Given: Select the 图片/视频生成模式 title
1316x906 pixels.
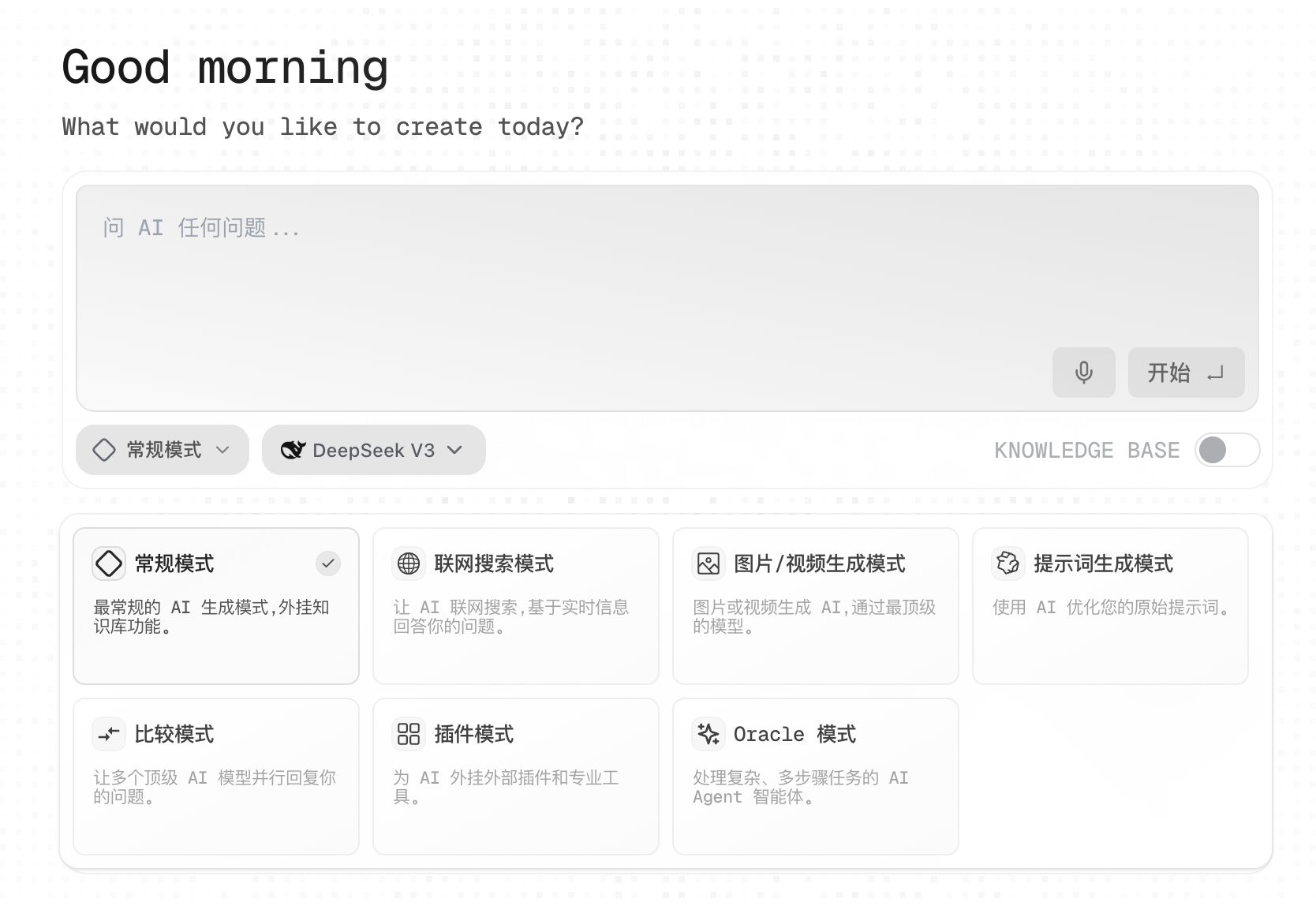Looking at the screenshot, I should [820, 563].
